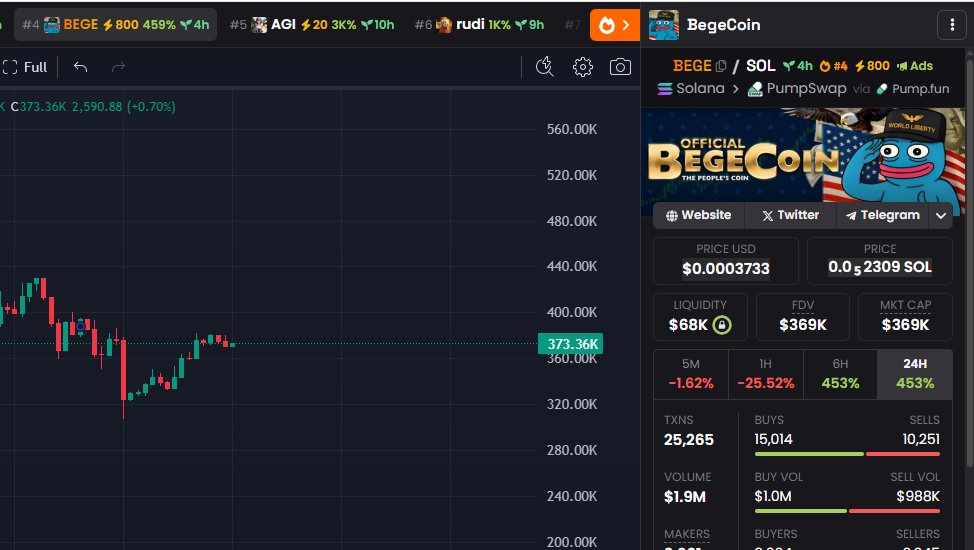Click the MAKERS label

(686, 534)
